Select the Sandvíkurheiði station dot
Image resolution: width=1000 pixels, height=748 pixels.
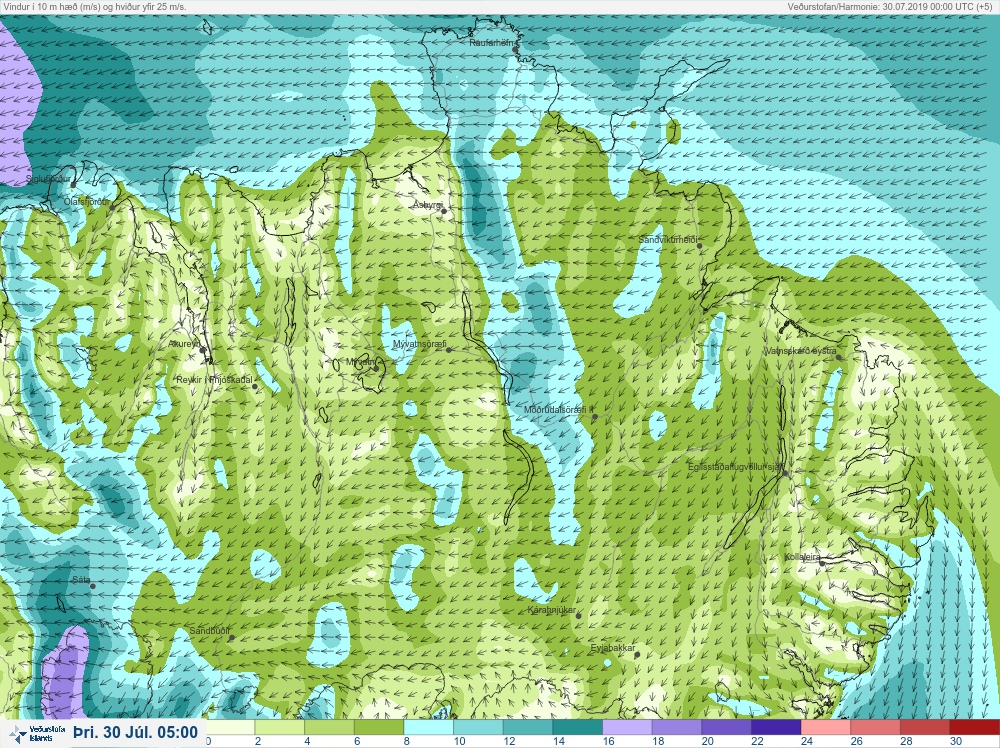pyautogui.click(x=699, y=246)
